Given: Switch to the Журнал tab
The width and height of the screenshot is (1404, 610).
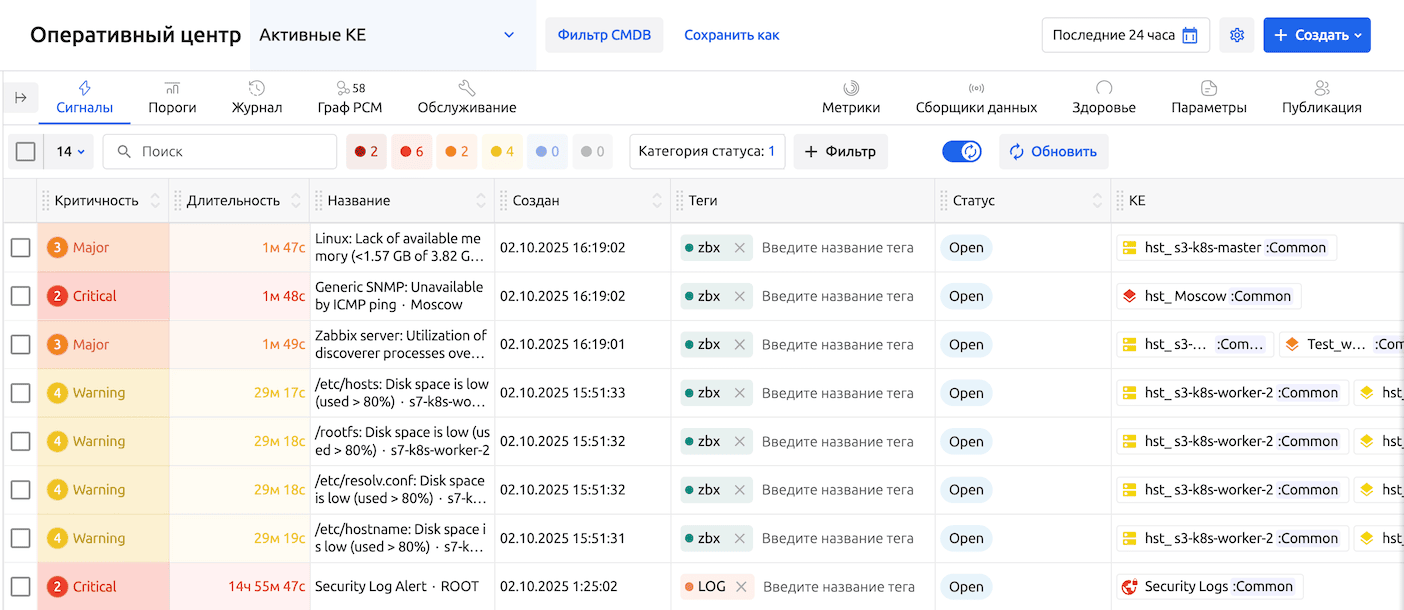Looking at the screenshot, I should click(x=257, y=98).
